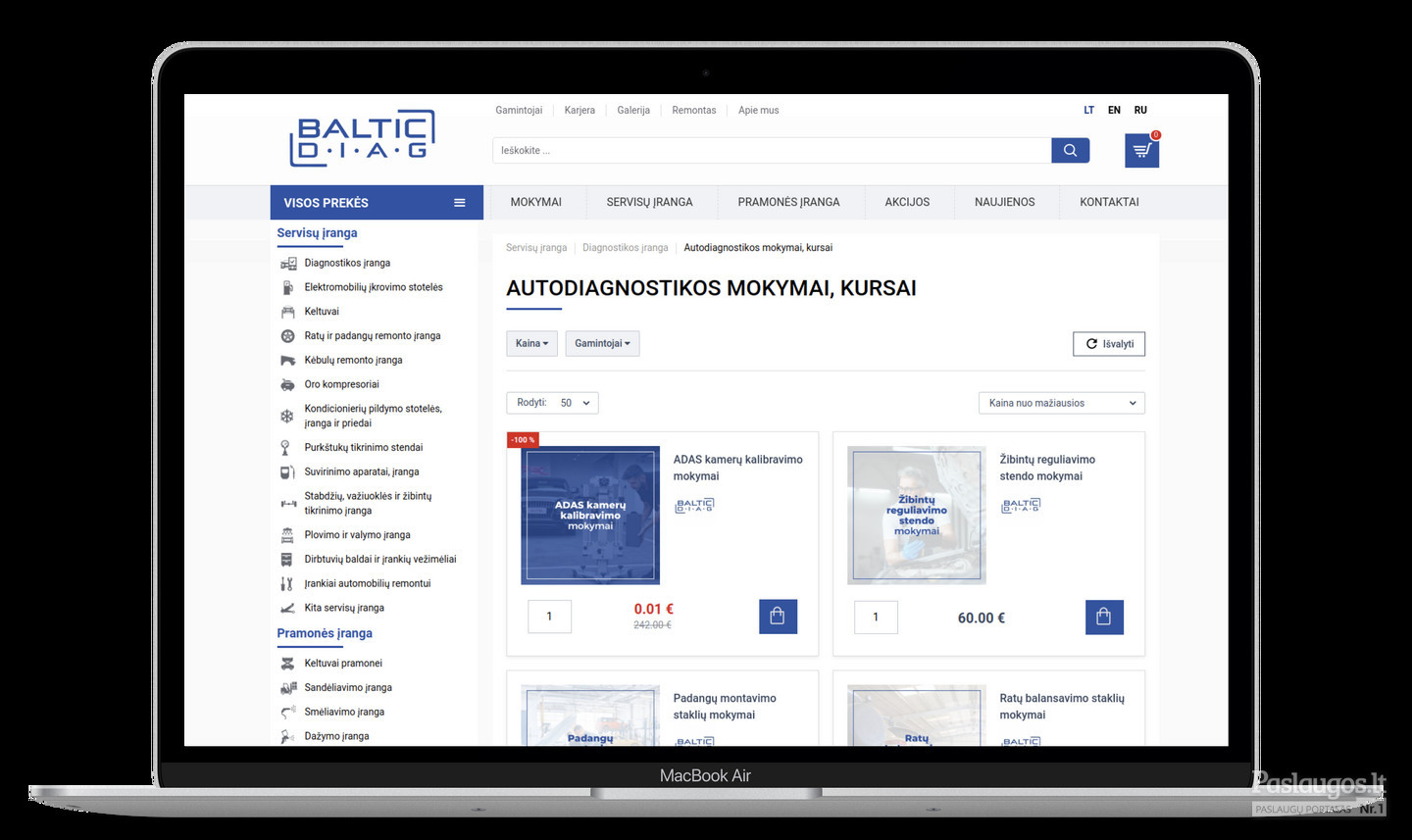
Task: Click the search magnifier button
Action: point(1070,150)
